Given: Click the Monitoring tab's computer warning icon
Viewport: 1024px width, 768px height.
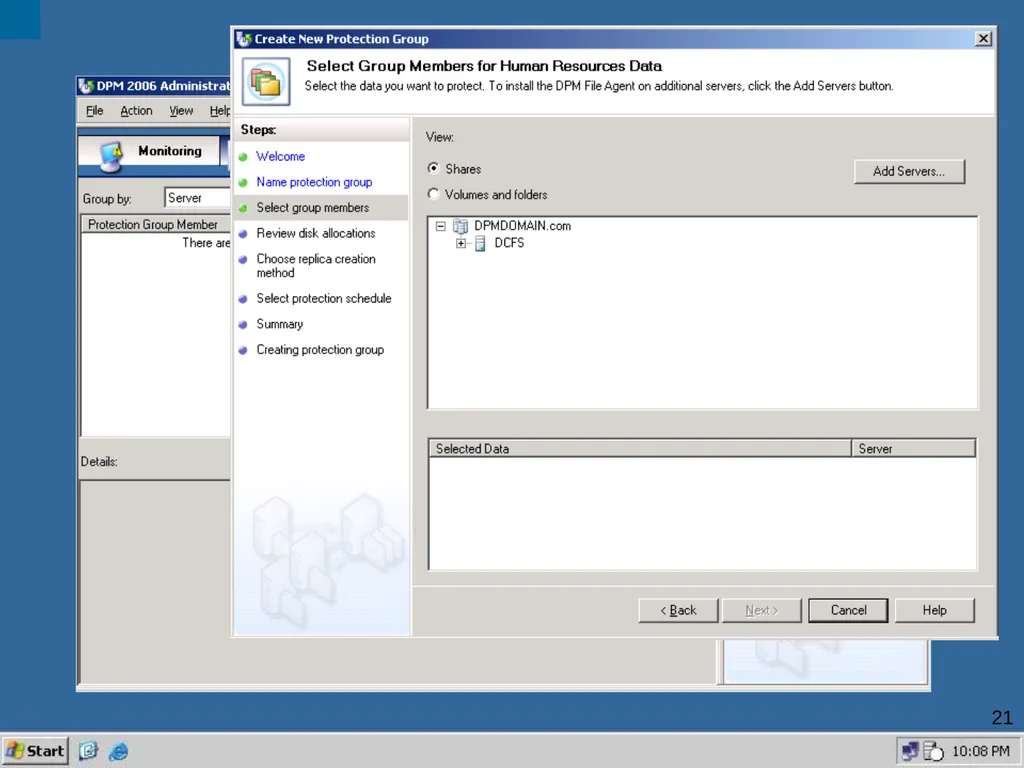Looking at the screenshot, I should pyautogui.click(x=111, y=156).
